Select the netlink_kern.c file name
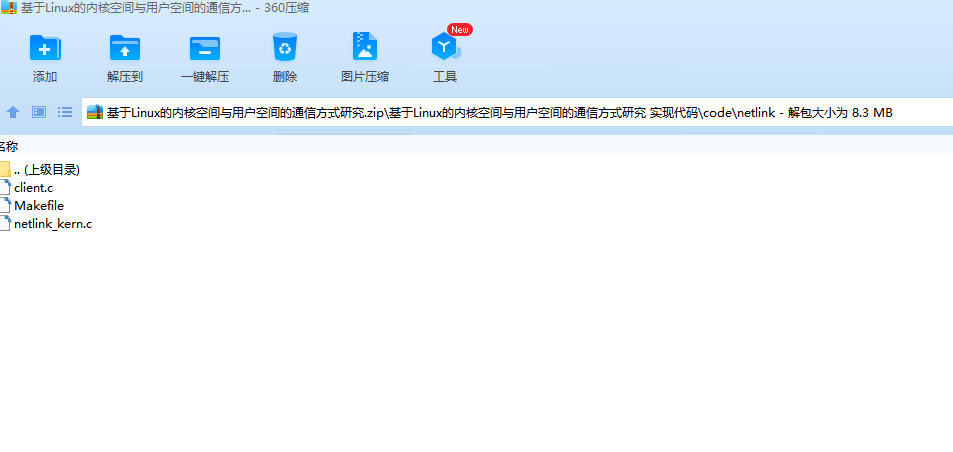 pyautogui.click(x=53, y=224)
